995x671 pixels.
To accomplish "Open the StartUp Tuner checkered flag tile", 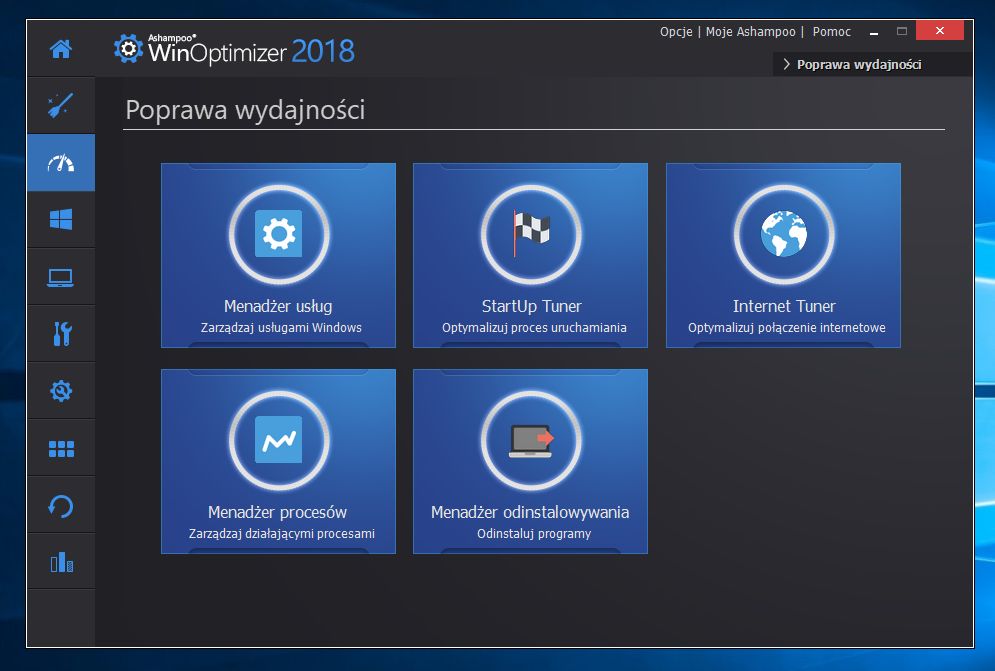I will click(530, 255).
